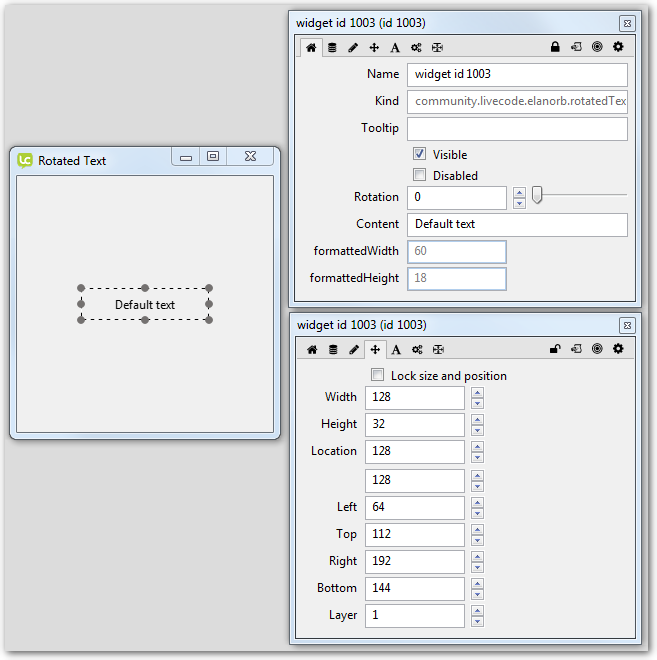
Task: Increase Rotation with the up stepper arrow
Action: [519, 192]
